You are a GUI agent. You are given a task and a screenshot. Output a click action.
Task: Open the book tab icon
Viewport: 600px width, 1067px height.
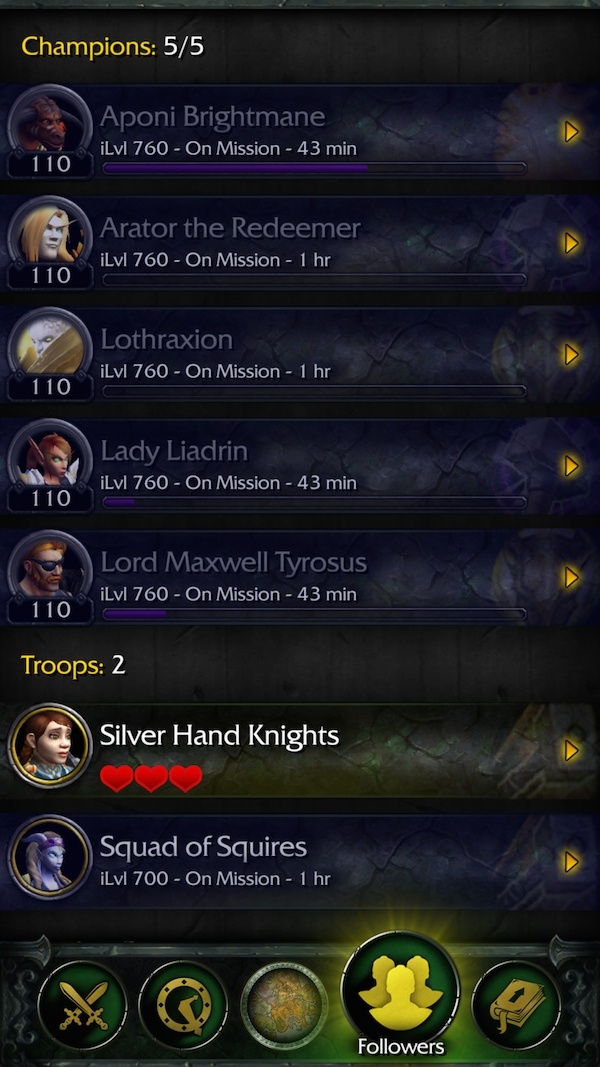(x=516, y=1004)
